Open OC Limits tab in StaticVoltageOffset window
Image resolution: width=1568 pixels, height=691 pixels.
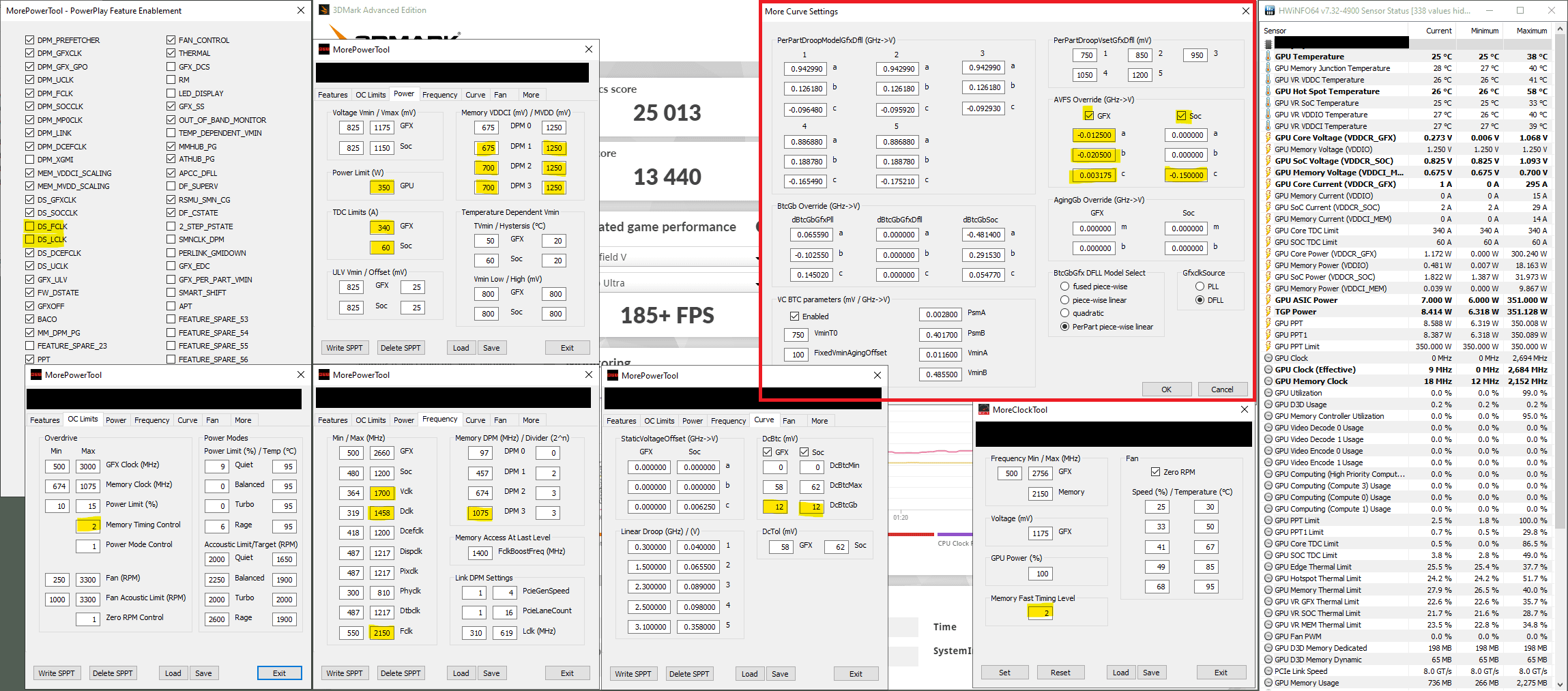[x=659, y=421]
